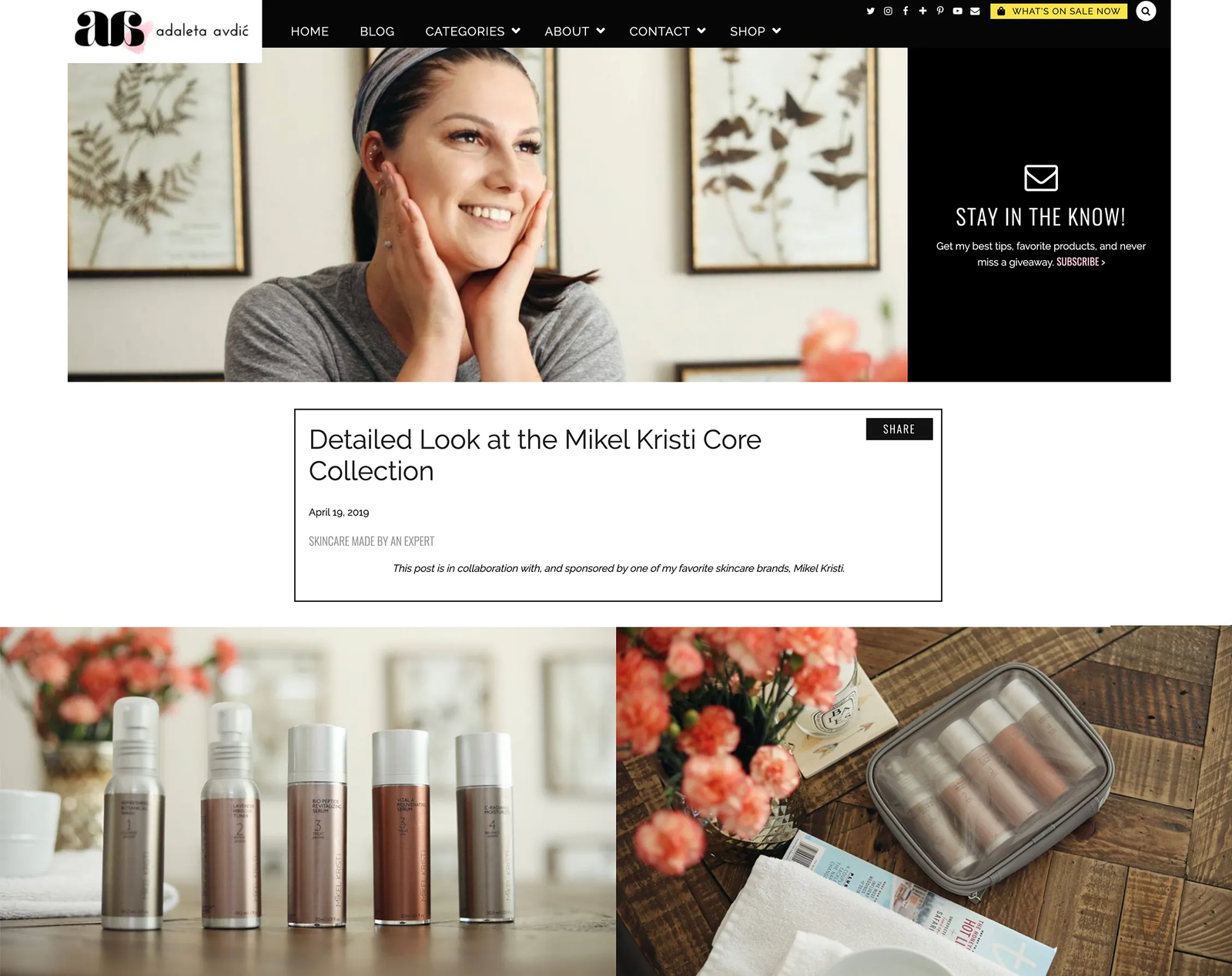Expand the Shop dropdown menu

(x=755, y=32)
